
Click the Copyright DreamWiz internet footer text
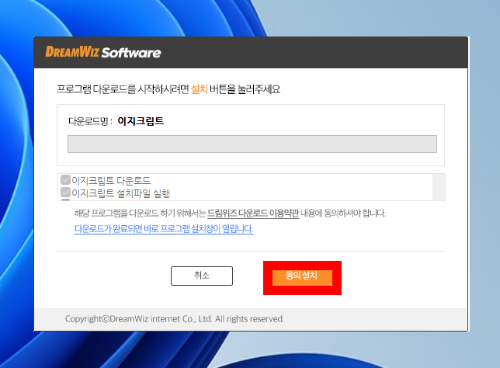point(174,319)
